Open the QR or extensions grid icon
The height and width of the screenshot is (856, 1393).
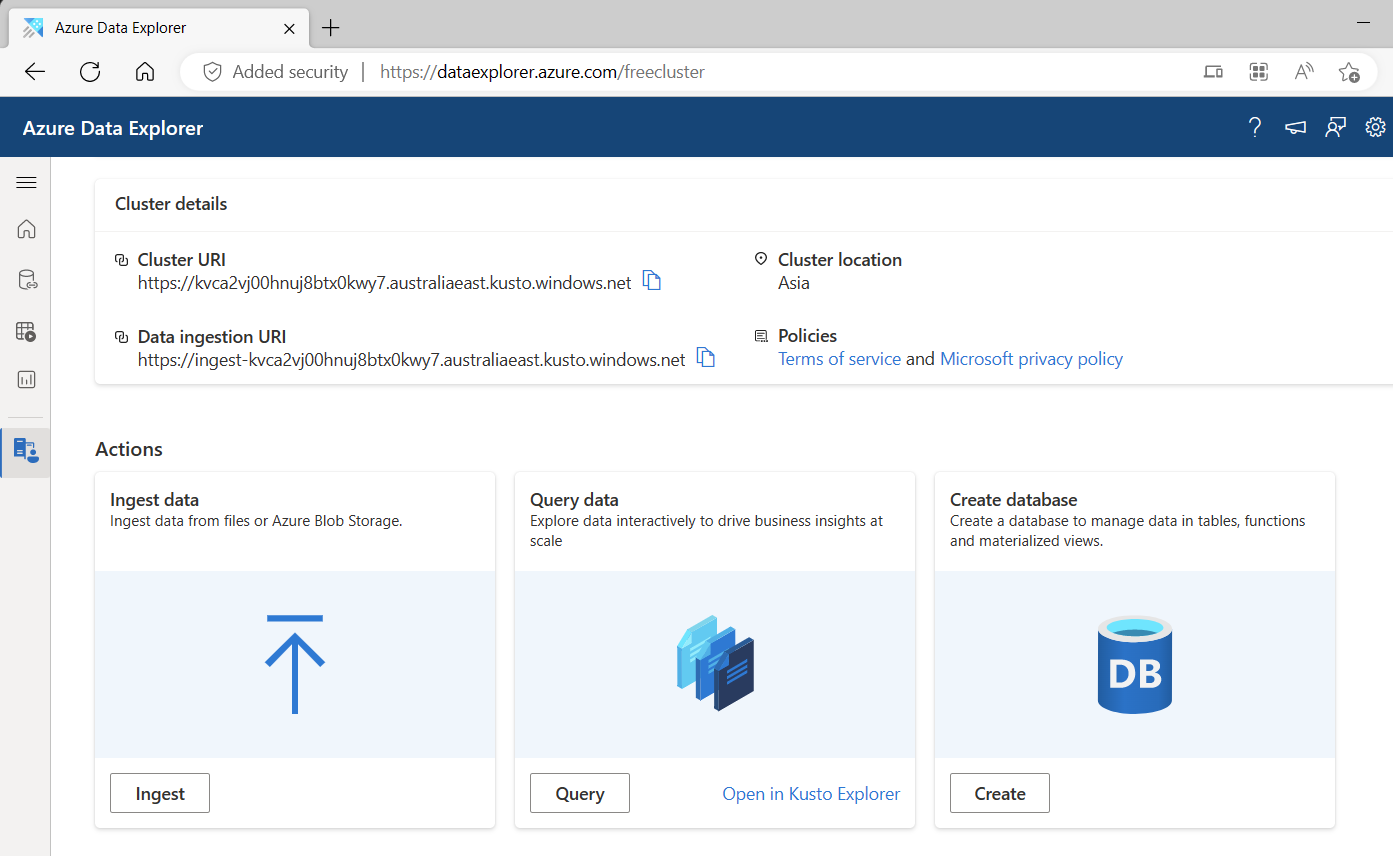(x=1259, y=71)
